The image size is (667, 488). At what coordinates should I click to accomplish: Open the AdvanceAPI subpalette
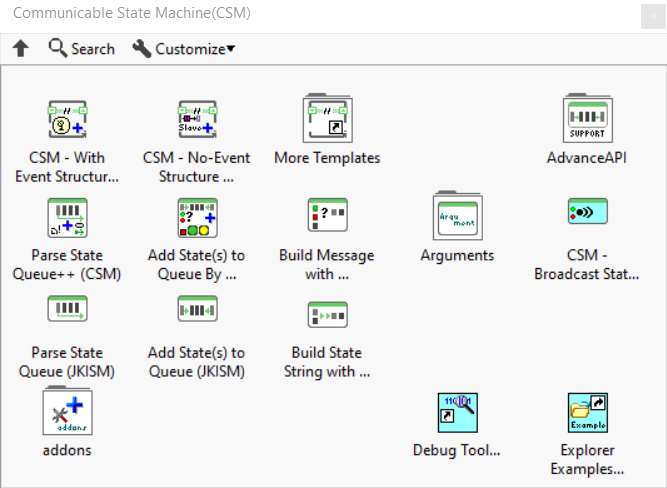587,119
